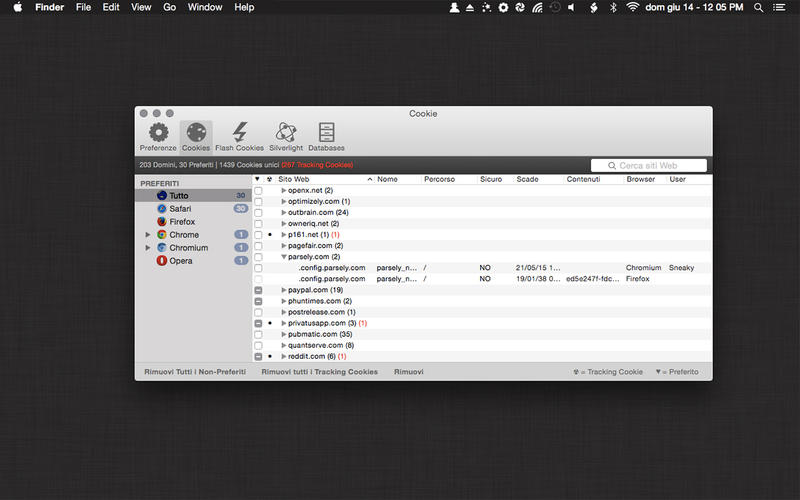The width and height of the screenshot is (800, 500).
Task: Open the Window menu
Action: point(205,7)
